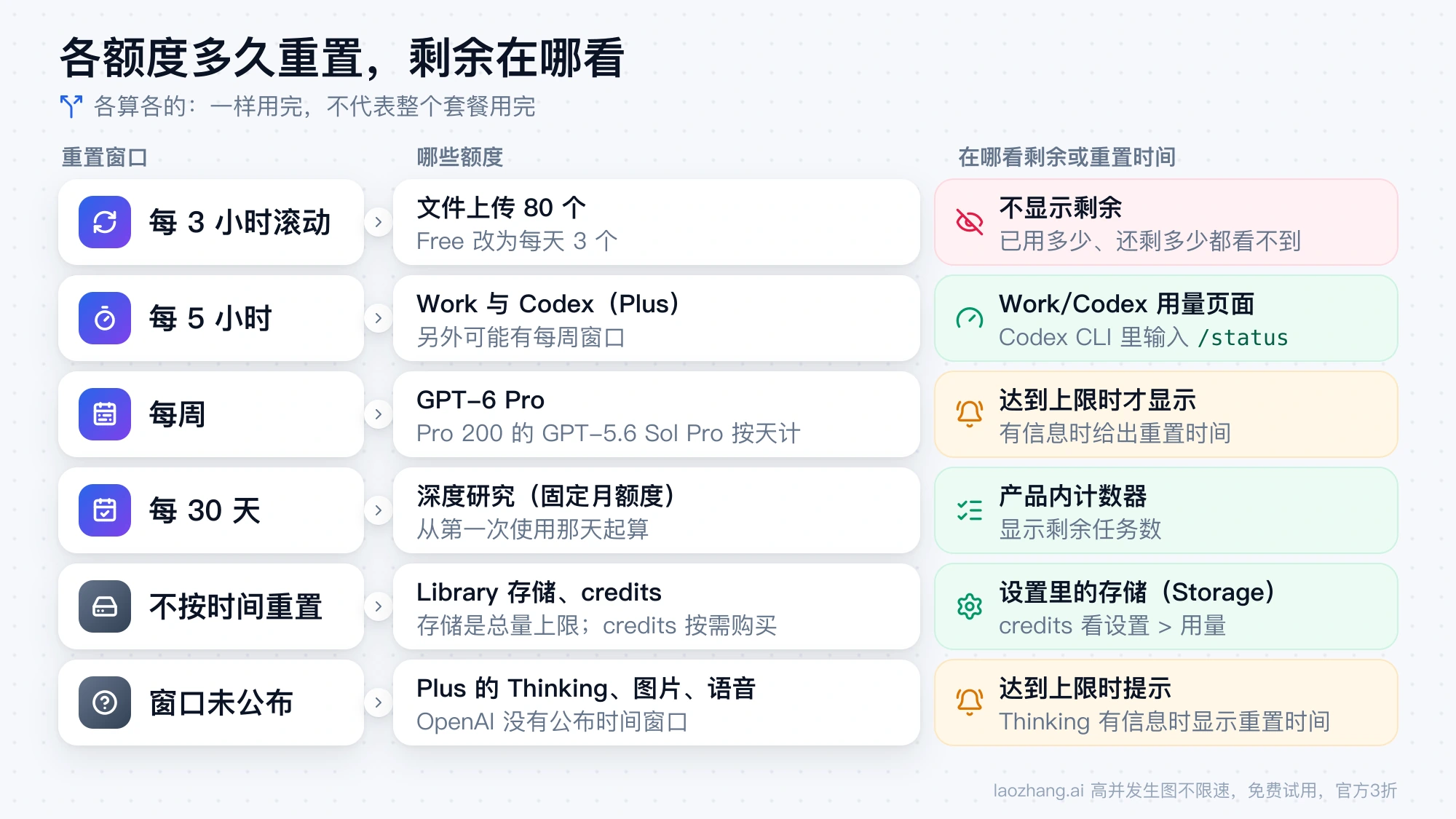Click the /status command text
The image size is (1456, 819).
[x=1243, y=337]
